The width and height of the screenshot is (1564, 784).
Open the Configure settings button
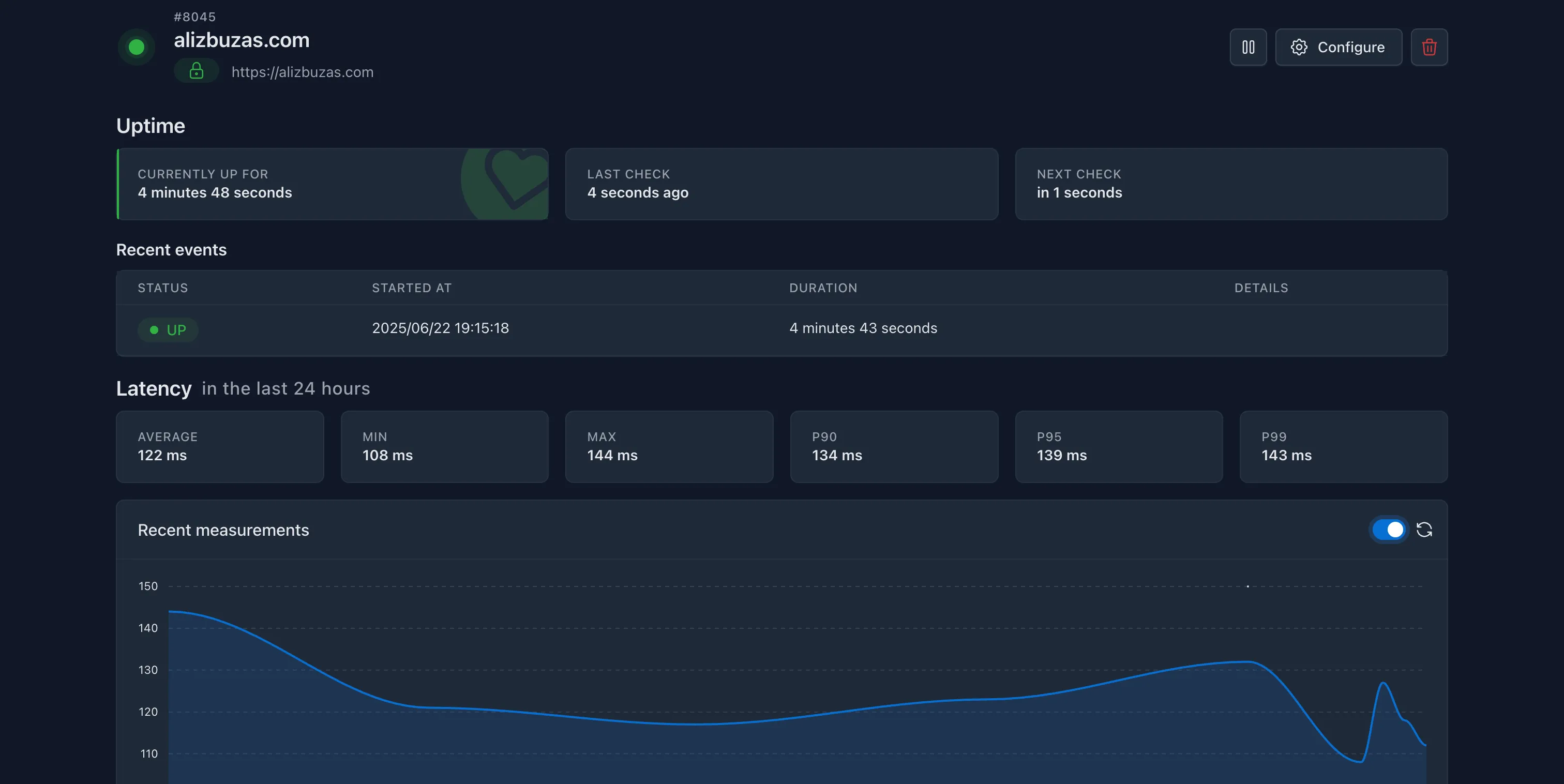(x=1338, y=47)
